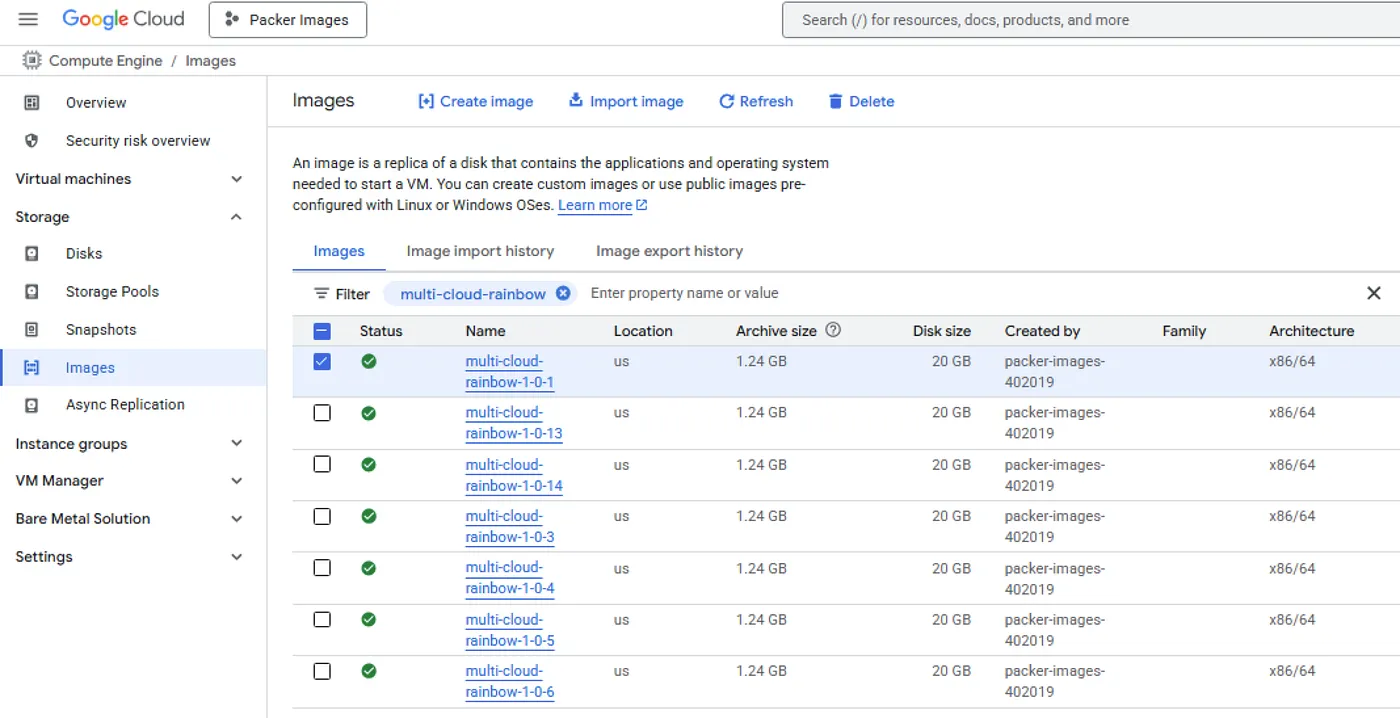The width and height of the screenshot is (1400, 718).
Task: Open the hamburger navigation menu
Action: 28,20
